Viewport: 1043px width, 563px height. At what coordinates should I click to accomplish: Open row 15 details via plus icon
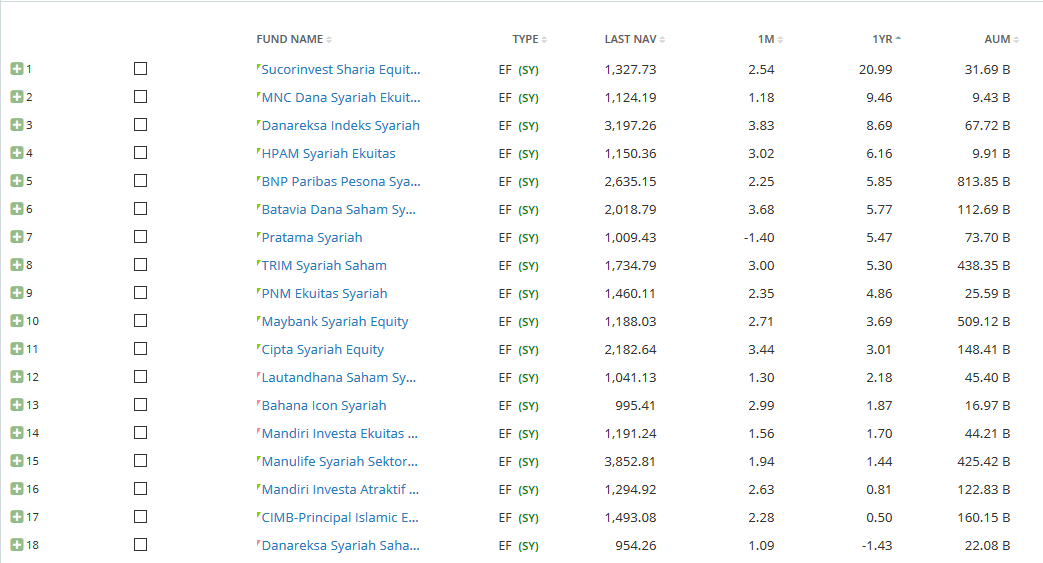coord(17,461)
